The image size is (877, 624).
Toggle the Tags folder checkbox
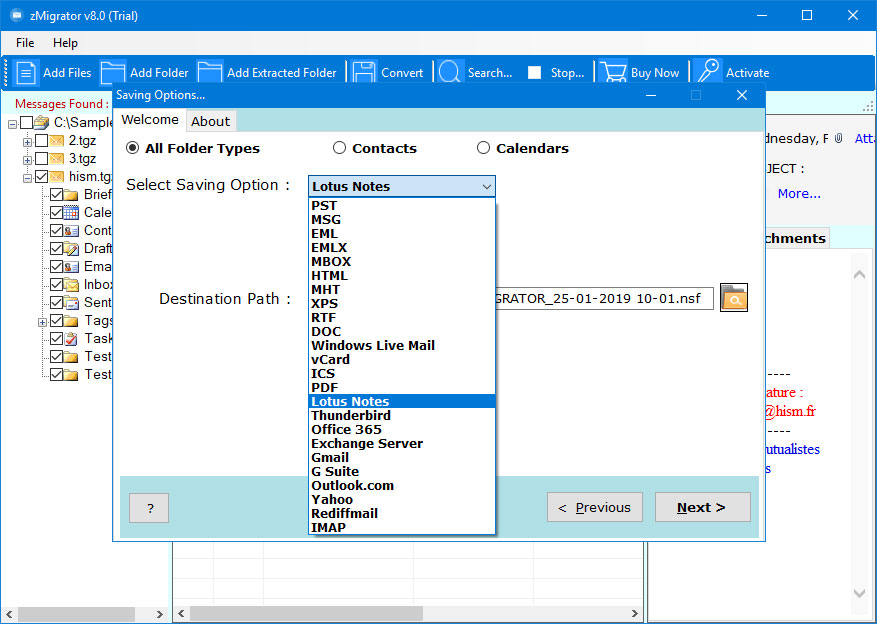pyautogui.click(x=56, y=320)
